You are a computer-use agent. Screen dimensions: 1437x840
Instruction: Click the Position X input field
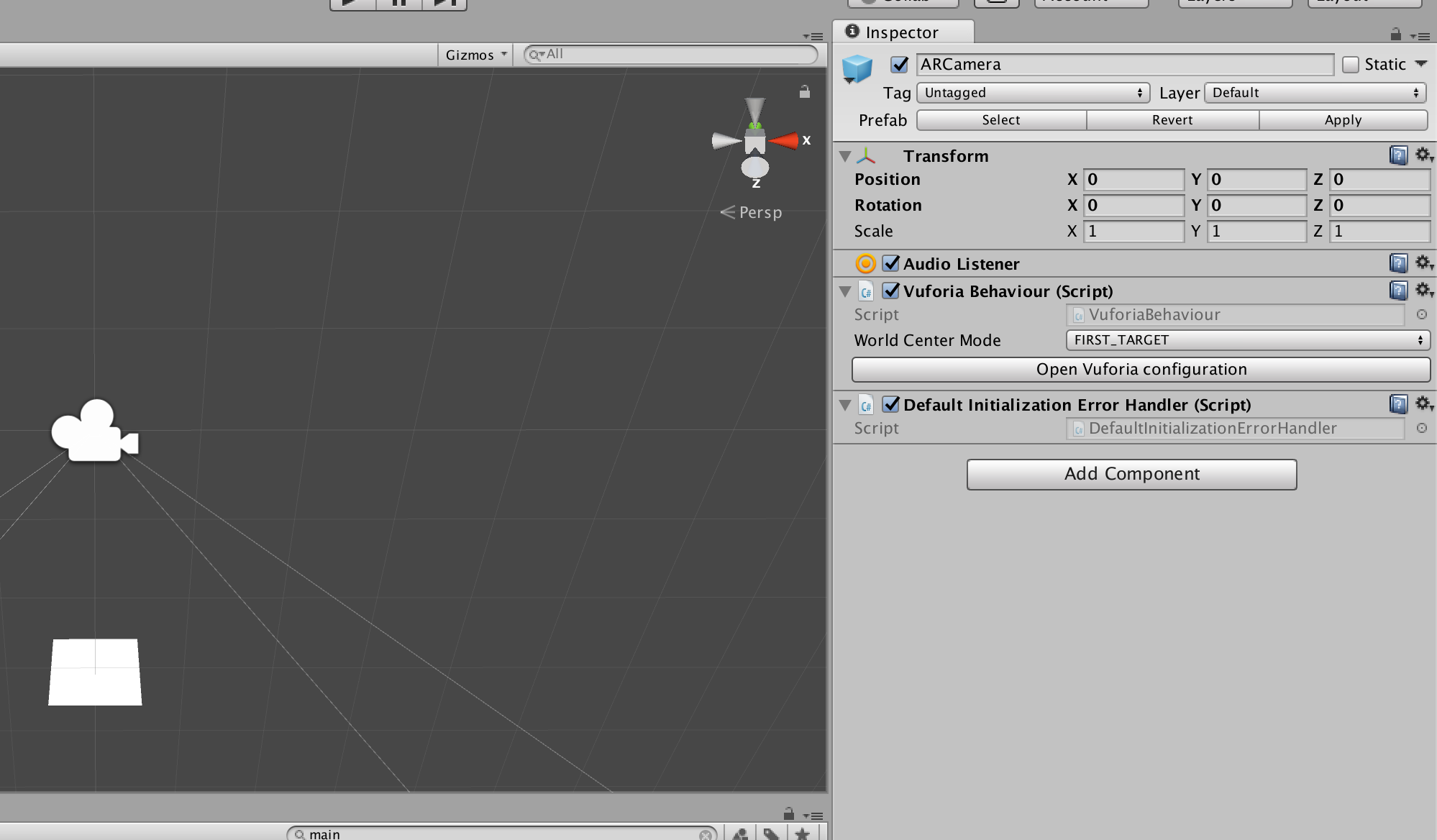1133,179
